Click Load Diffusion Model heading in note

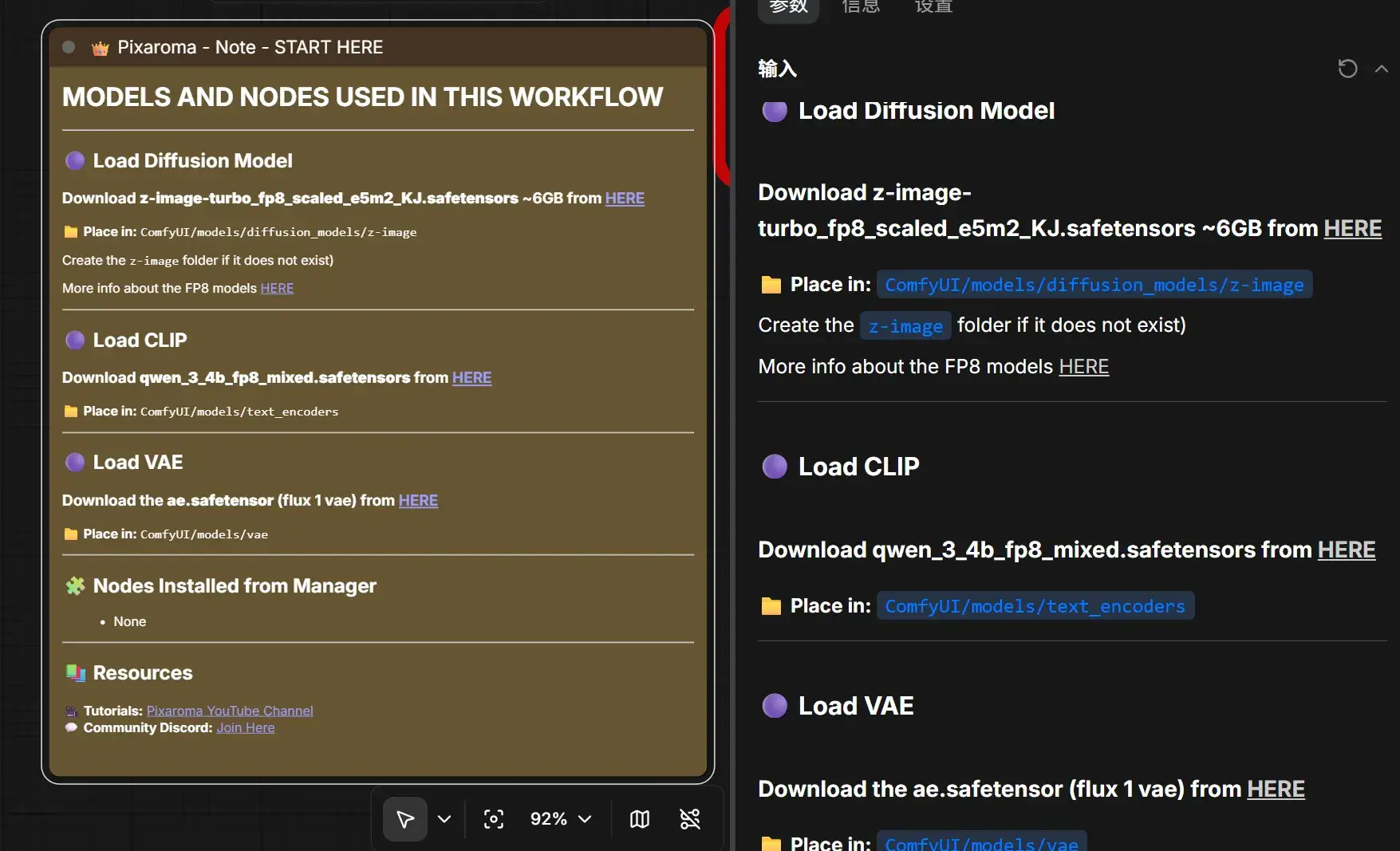[x=192, y=160]
